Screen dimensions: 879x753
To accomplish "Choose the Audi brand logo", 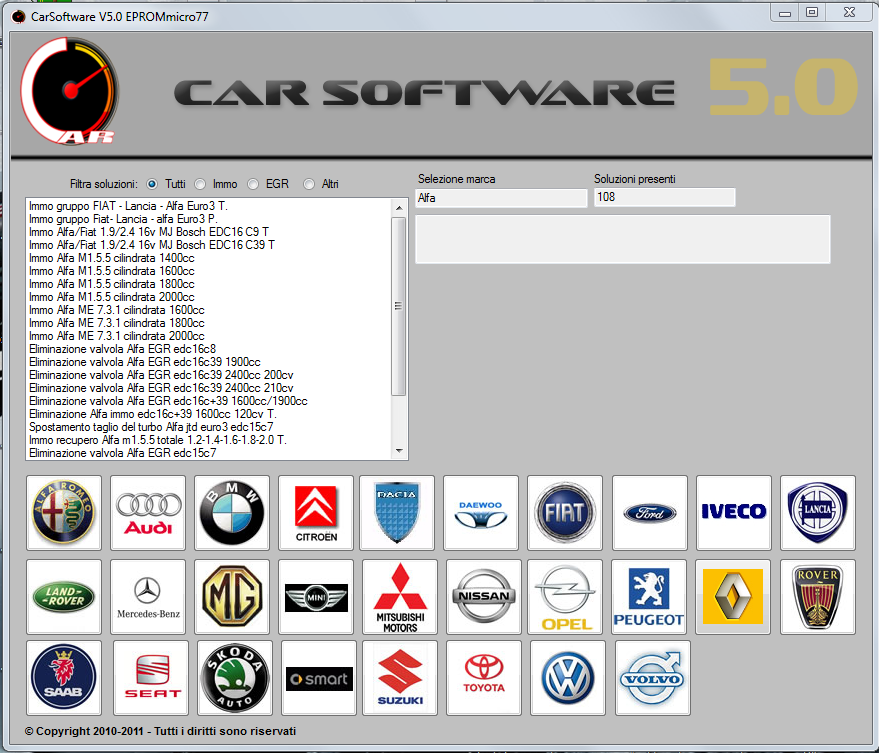I will tap(148, 512).
